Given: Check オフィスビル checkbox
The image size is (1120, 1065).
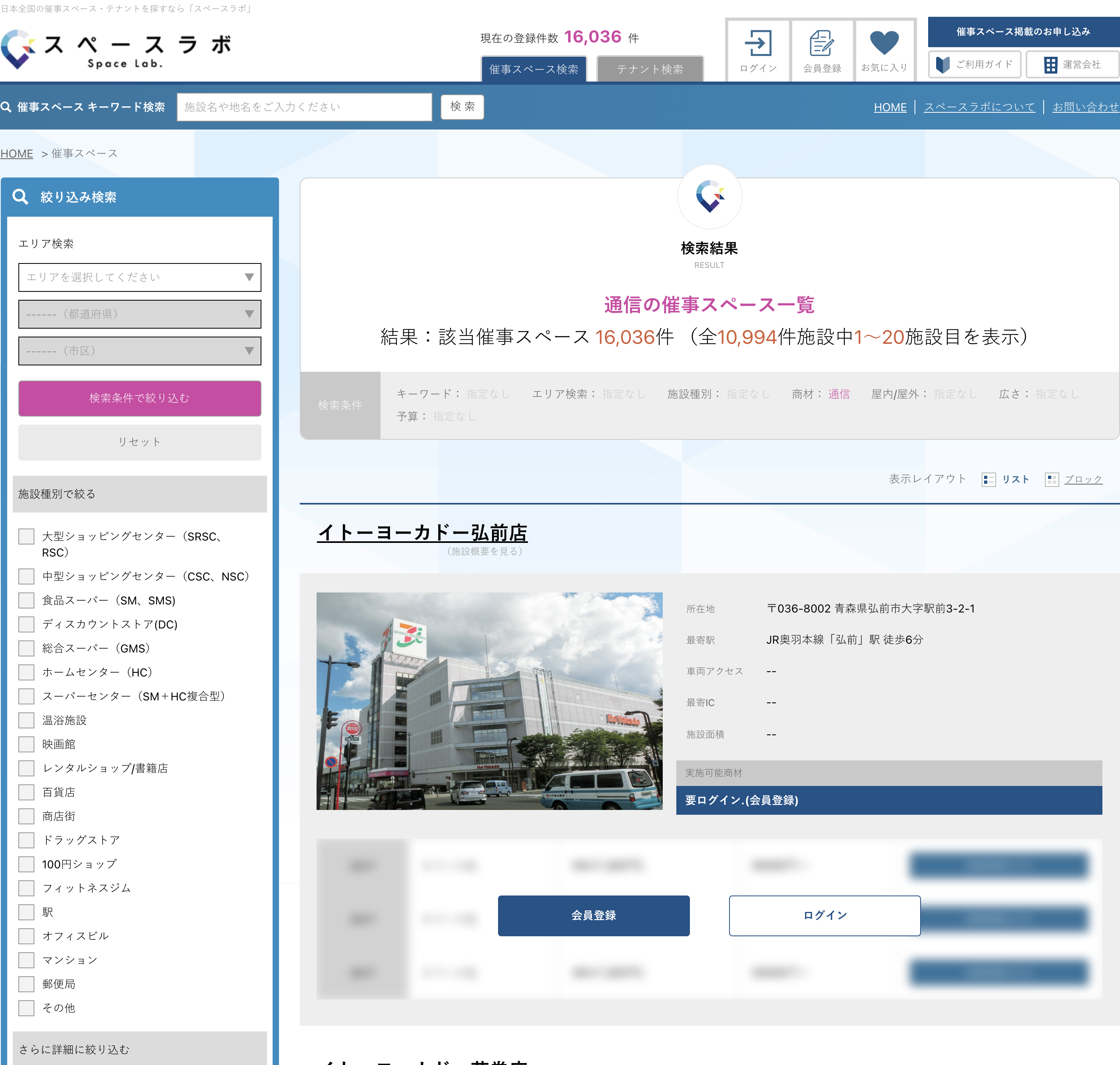Looking at the screenshot, I should pyautogui.click(x=26, y=935).
